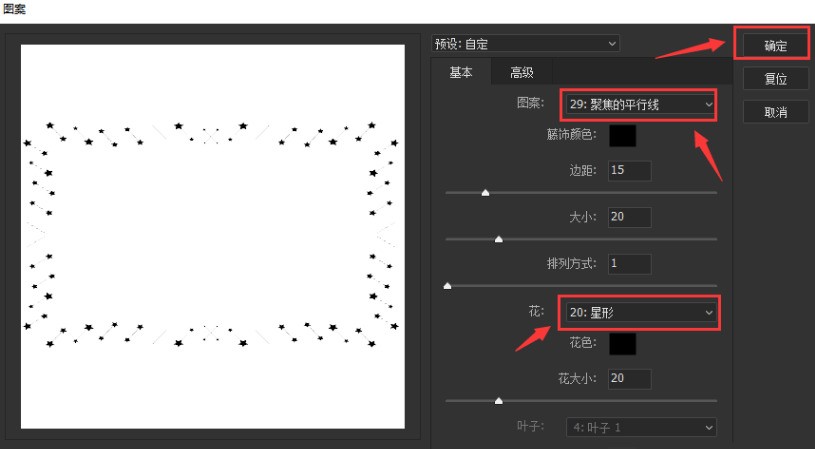Adjust the 边距 slider handle
This screenshot has width=815, height=449.
485,193
